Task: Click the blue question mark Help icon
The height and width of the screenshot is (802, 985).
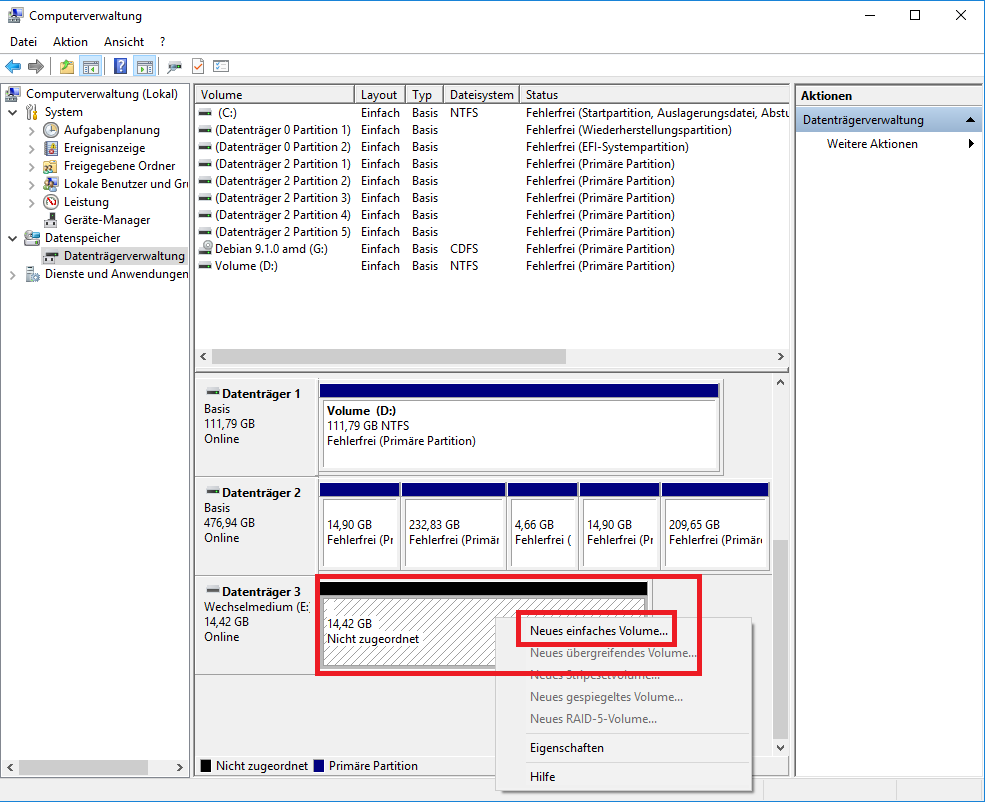Action: pos(120,67)
